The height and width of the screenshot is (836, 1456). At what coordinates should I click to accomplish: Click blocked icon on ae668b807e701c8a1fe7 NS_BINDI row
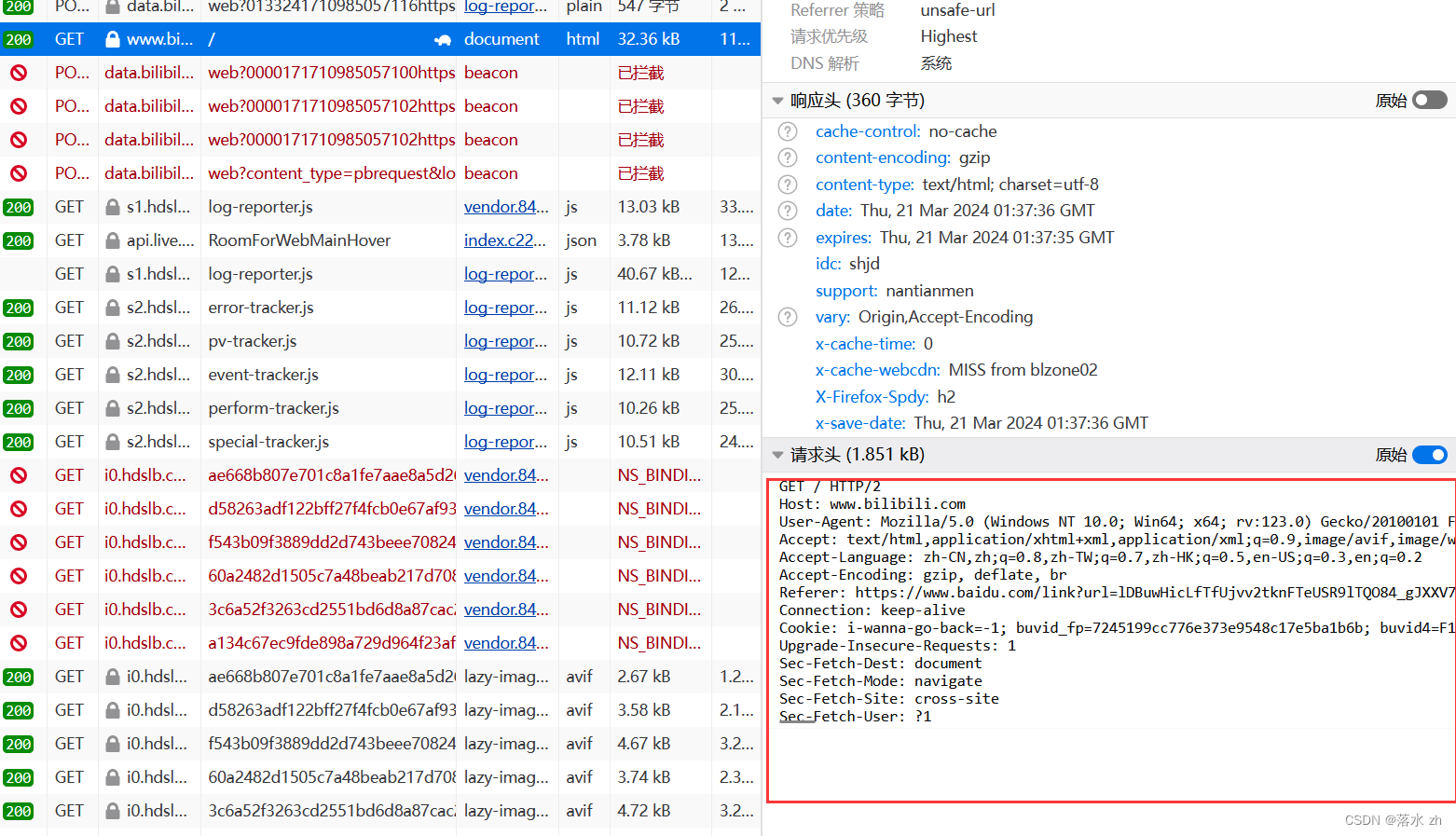coord(19,475)
